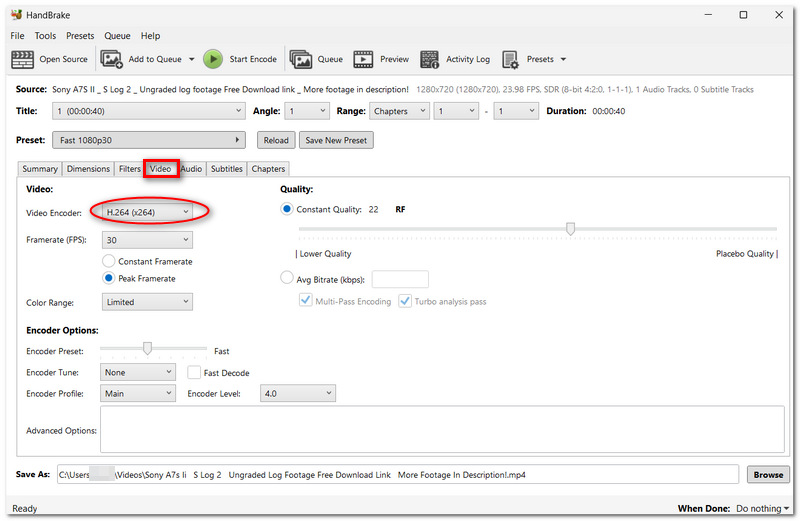Screen dimensions: 800x521
Task: Expand the Video Encoder H.264 dropdown
Action: (147, 212)
